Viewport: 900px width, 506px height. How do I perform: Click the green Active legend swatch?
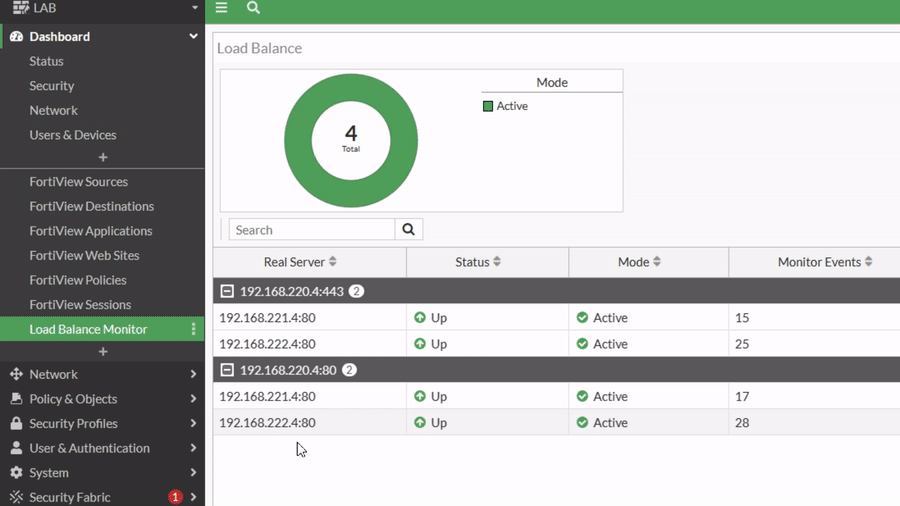click(x=488, y=106)
